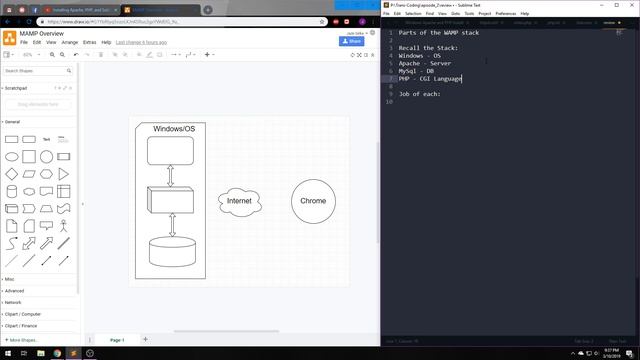The height and width of the screenshot is (360, 640).
Task: Switch to Page 1 tab in draw.io
Action: 117,340
